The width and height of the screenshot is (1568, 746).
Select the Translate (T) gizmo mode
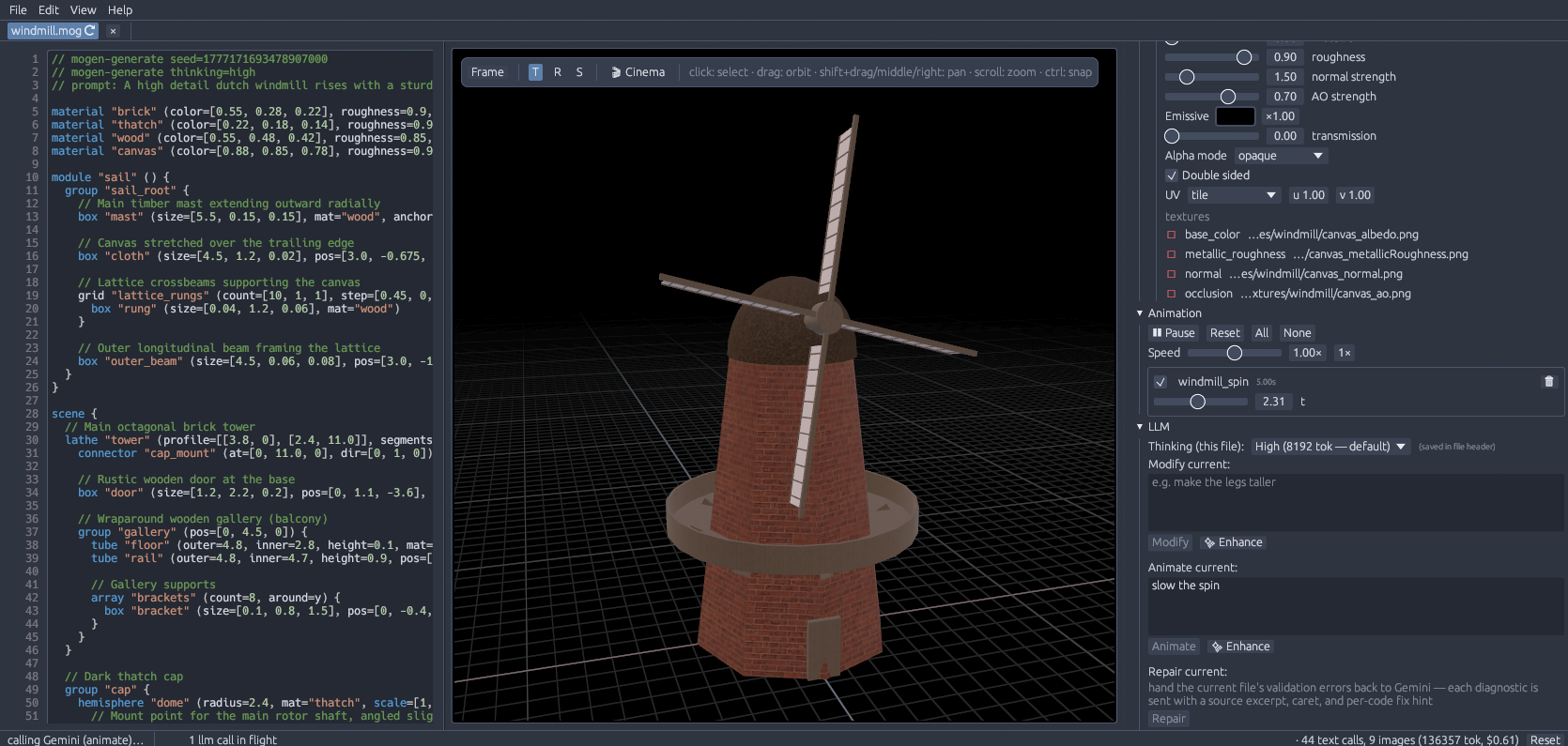pos(535,72)
